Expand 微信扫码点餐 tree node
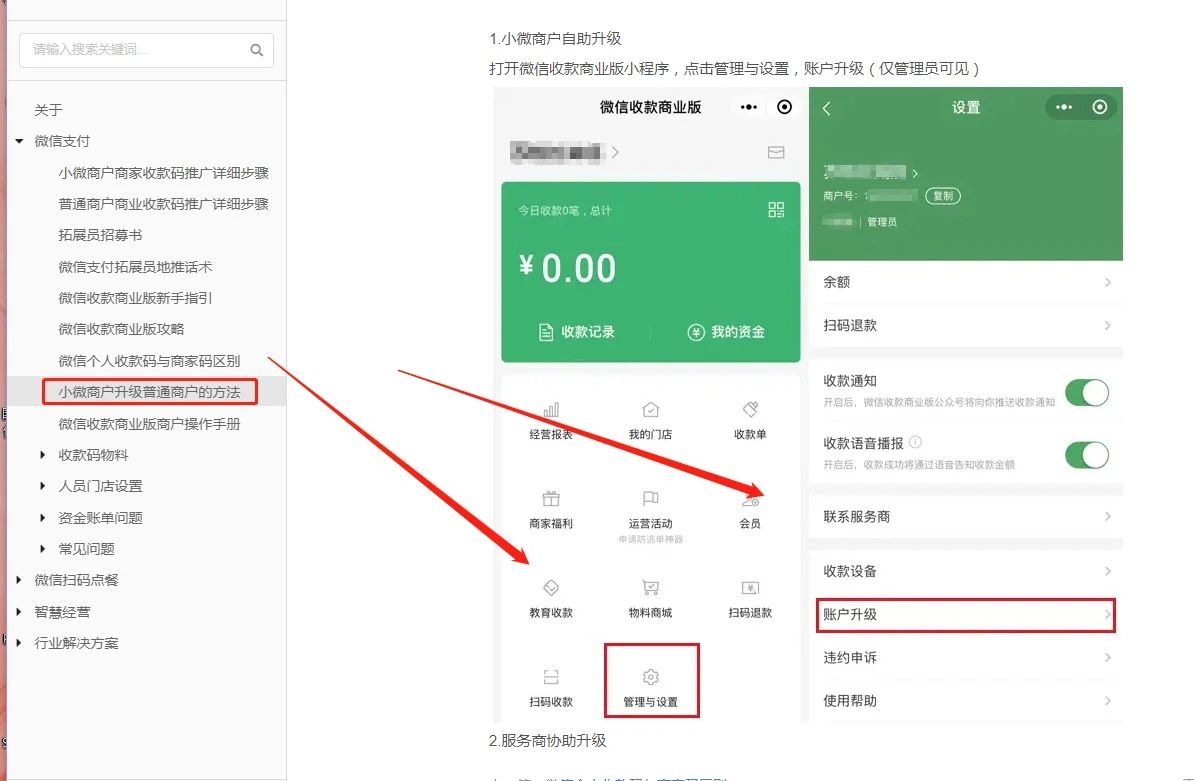This screenshot has width=1194, height=781. tap(19, 580)
